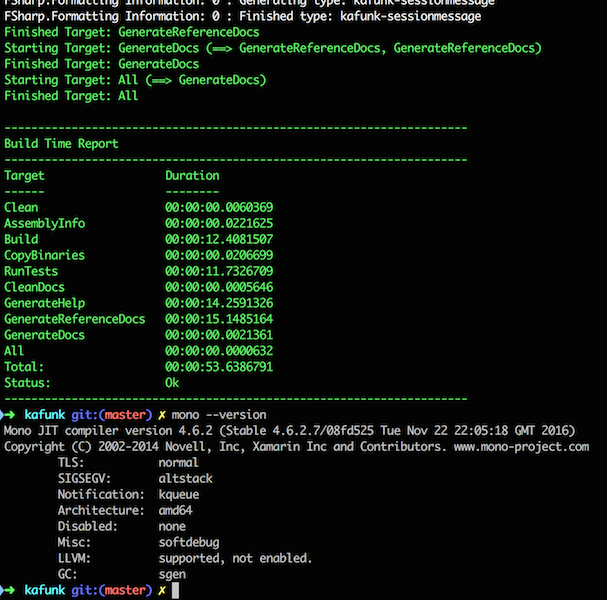Click the 'Duration' column header

[192, 176]
